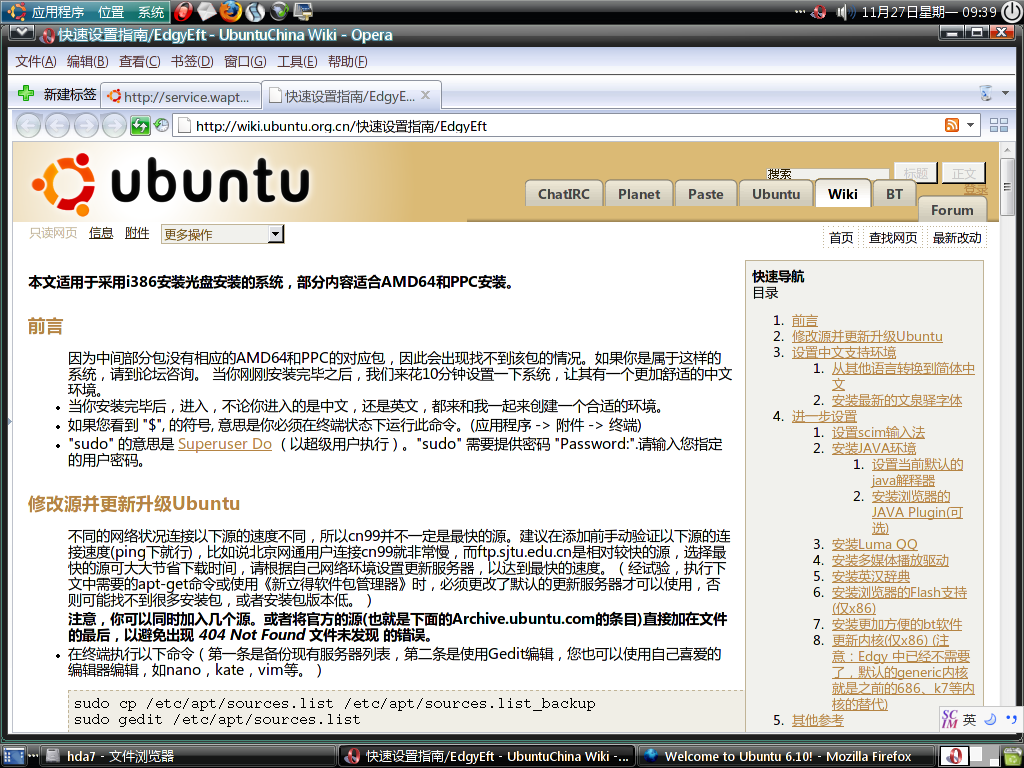The width and height of the screenshot is (1024, 768).
Task: Open the 查看(C) menu
Action: [140, 61]
